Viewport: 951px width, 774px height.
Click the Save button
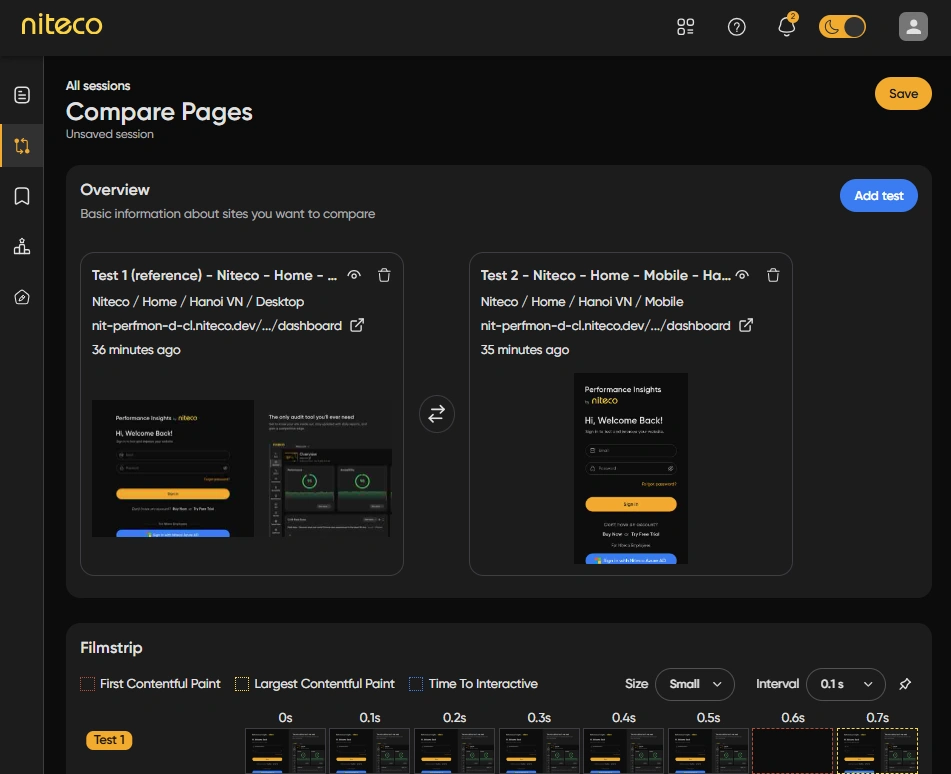tap(903, 93)
